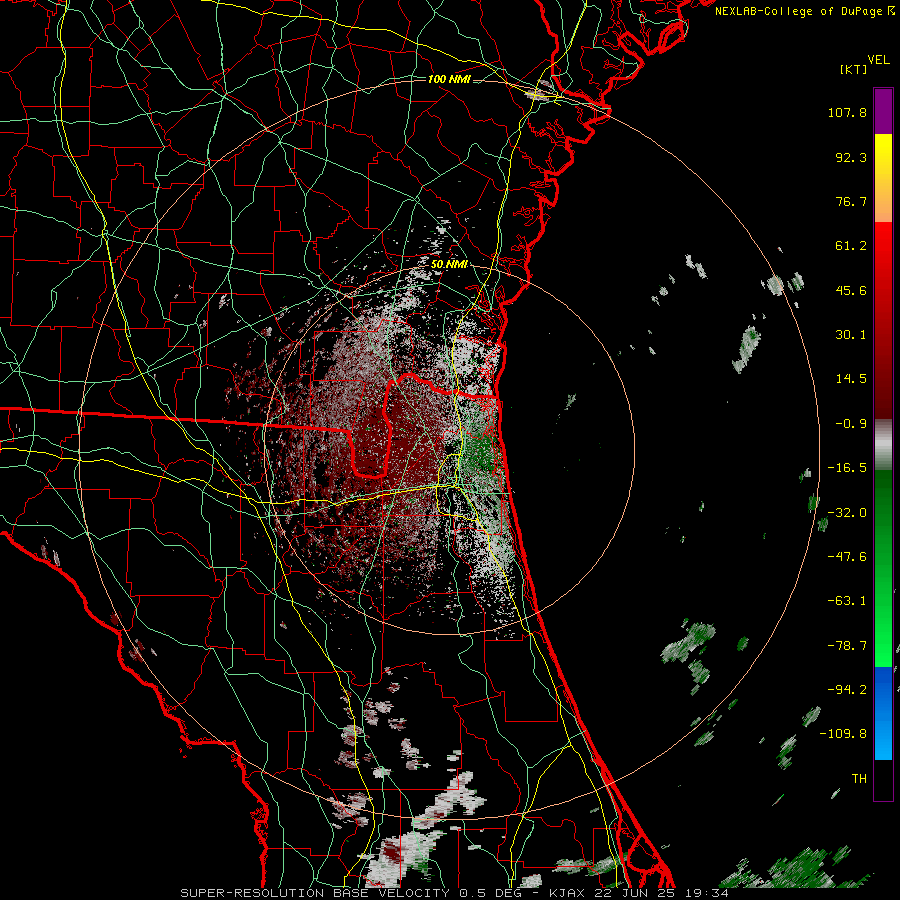Image resolution: width=900 pixels, height=900 pixels.
Task: Click the -0.9 legend value
Action: pos(851,424)
